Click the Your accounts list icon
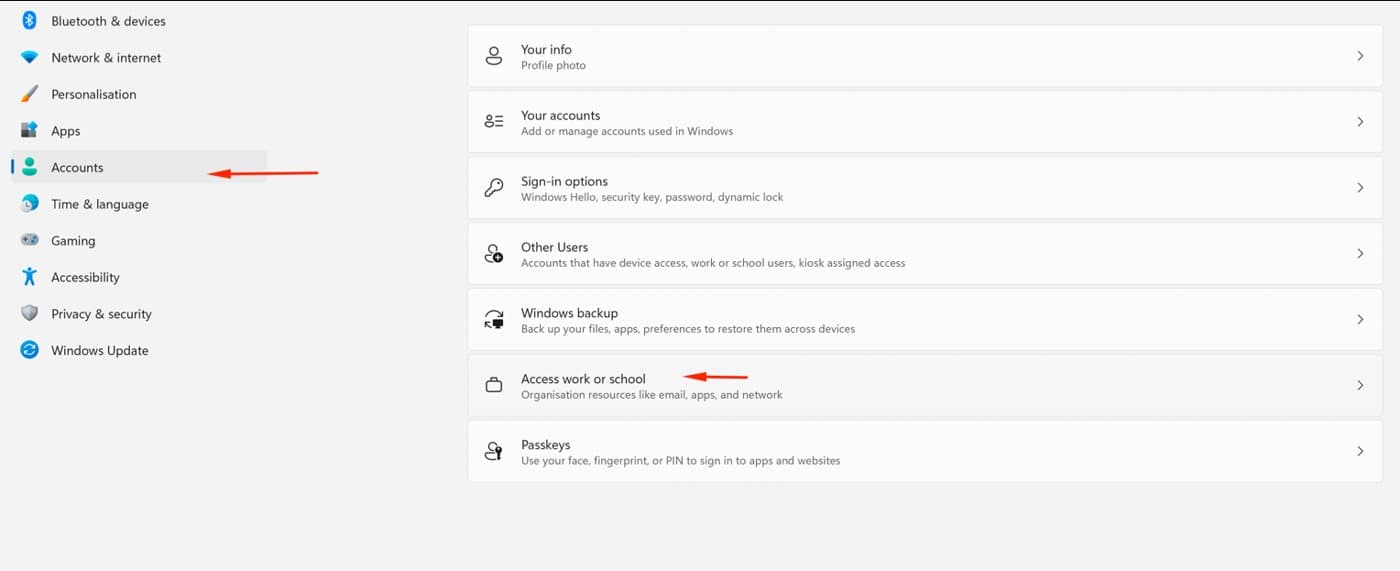Image resolution: width=1400 pixels, height=571 pixels. 494,122
